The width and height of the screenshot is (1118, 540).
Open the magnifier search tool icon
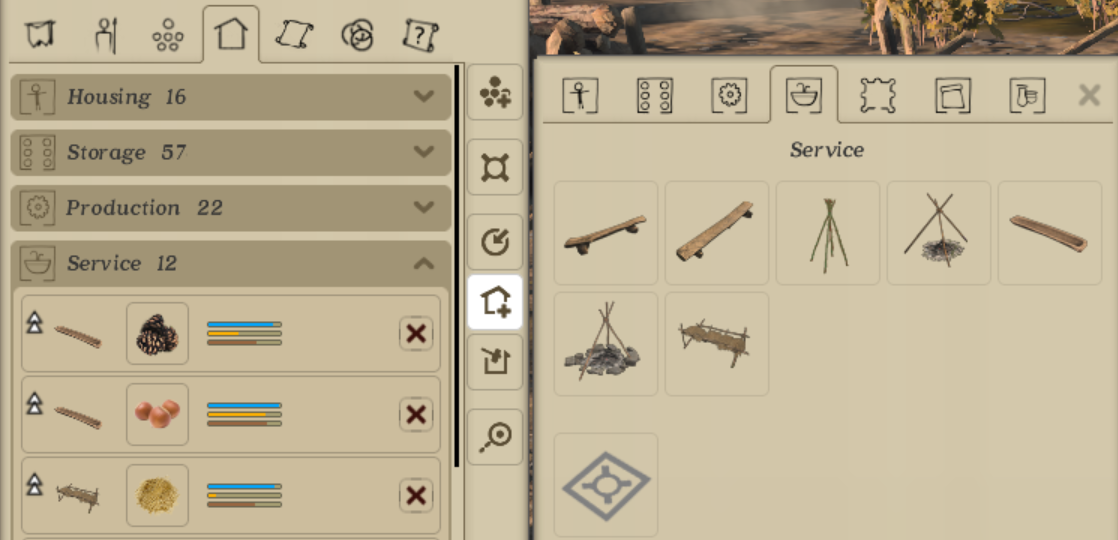(x=495, y=437)
